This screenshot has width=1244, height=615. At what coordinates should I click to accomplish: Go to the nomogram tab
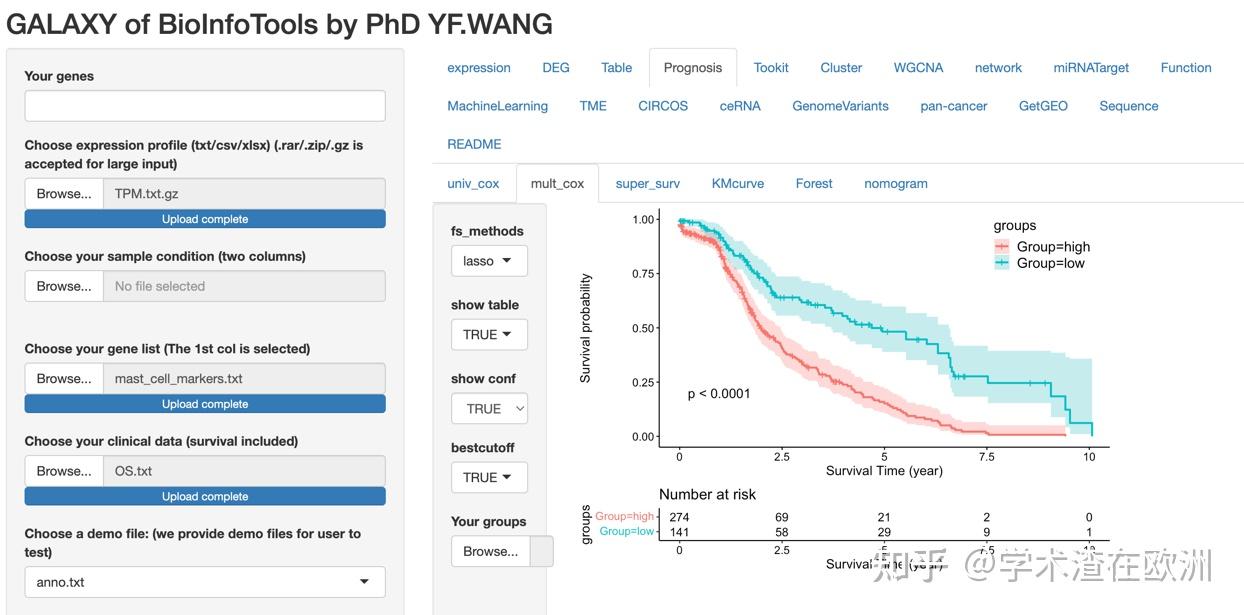tap(896, 184)
